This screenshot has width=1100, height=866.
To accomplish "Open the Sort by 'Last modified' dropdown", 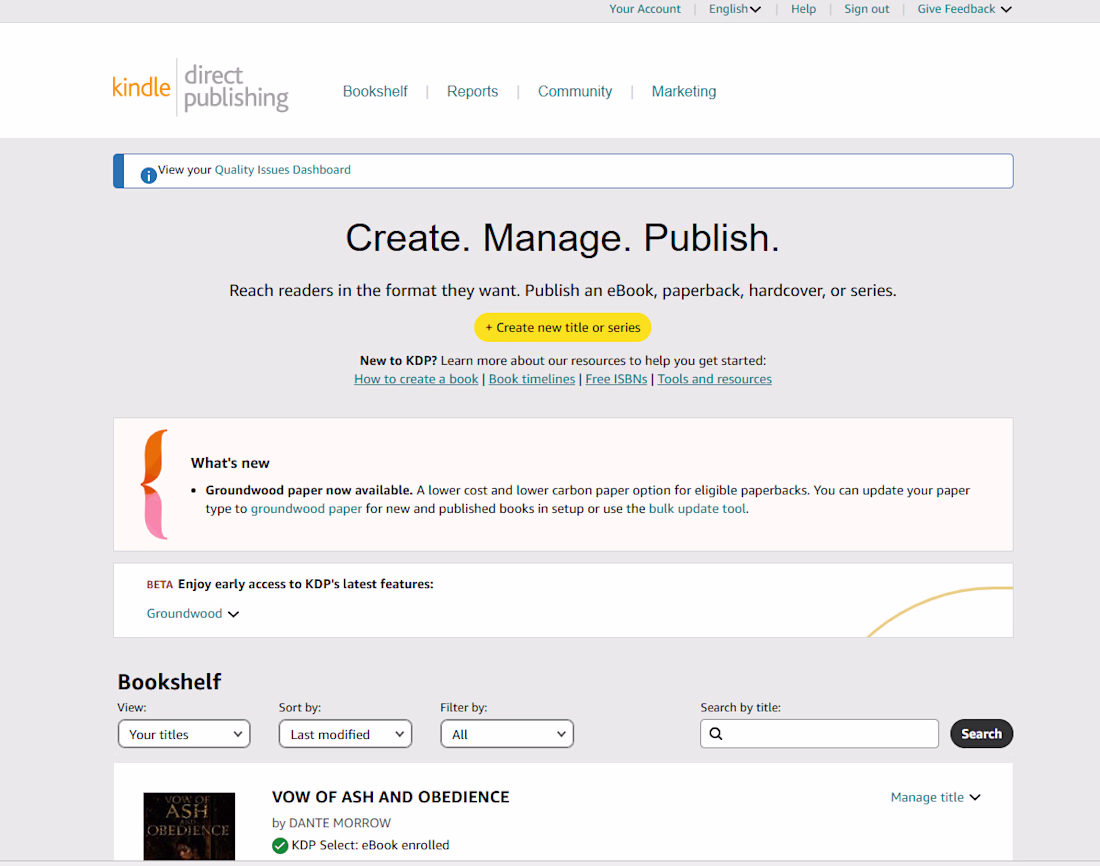I will point(346,734).
